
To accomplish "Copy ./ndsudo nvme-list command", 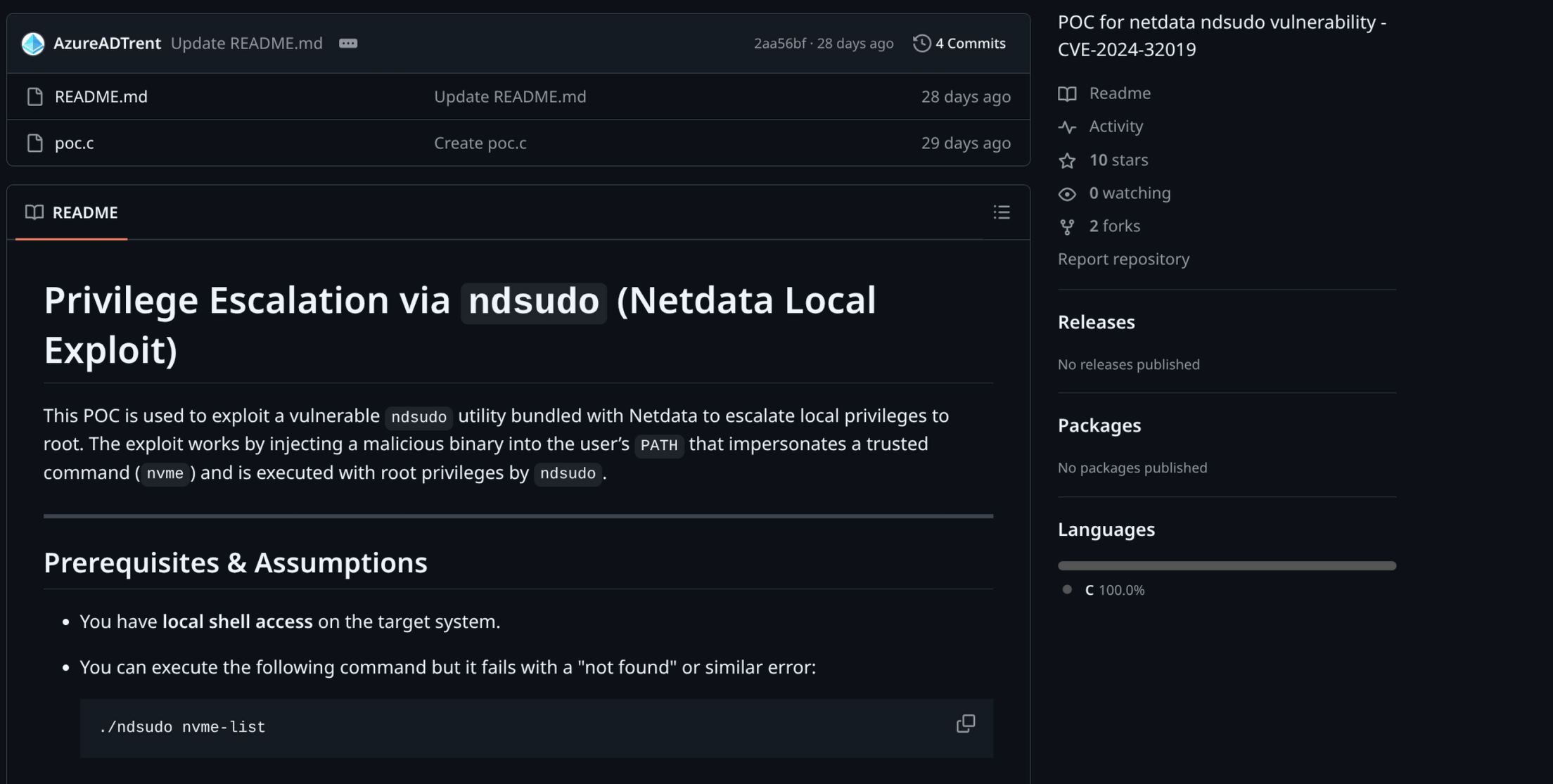I will [x=966, y=724].
